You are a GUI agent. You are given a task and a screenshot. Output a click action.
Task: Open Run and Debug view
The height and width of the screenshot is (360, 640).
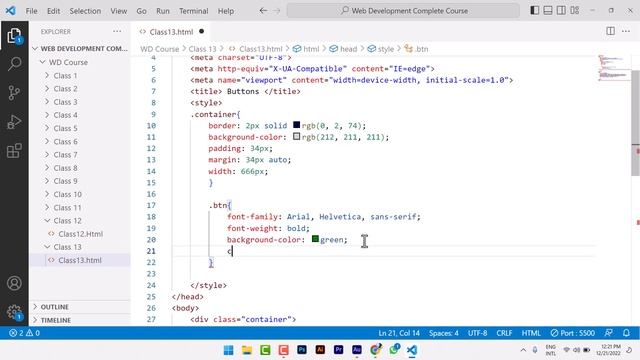click(14, 122)
